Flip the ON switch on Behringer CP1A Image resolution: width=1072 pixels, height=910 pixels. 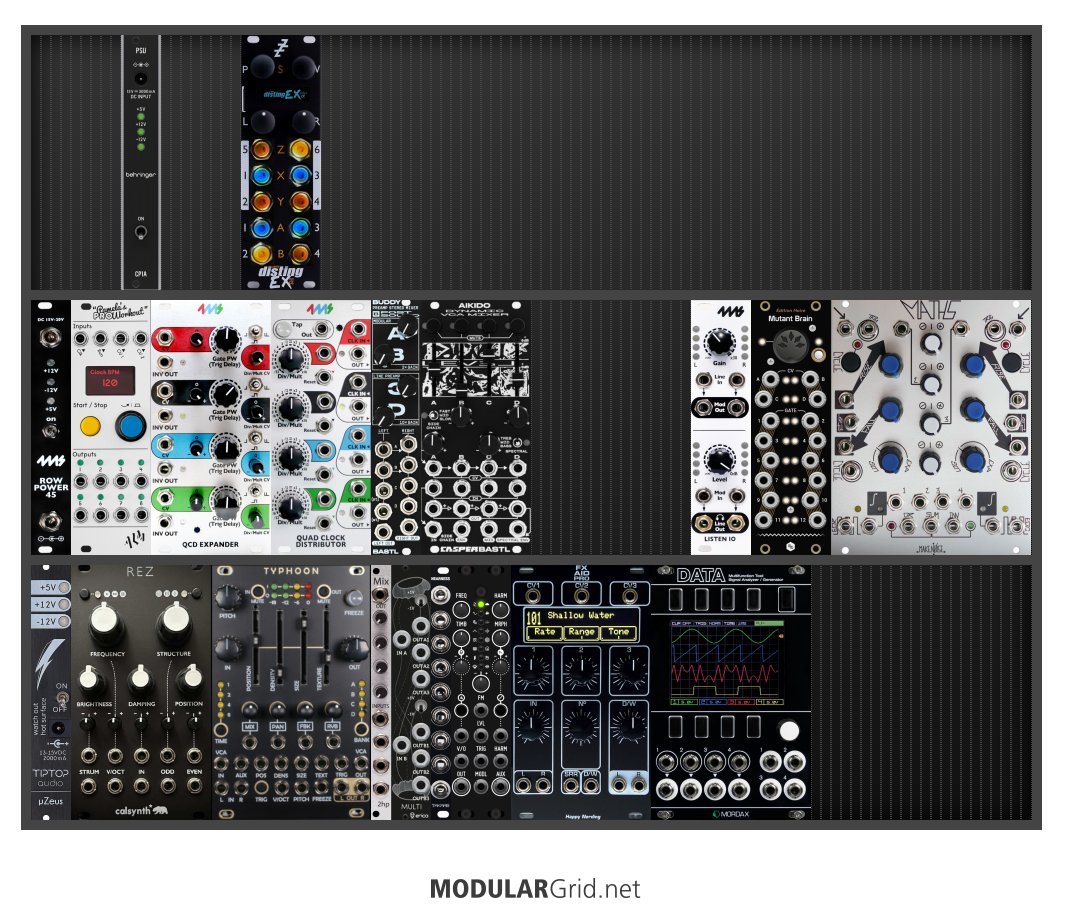coord(141,232)
